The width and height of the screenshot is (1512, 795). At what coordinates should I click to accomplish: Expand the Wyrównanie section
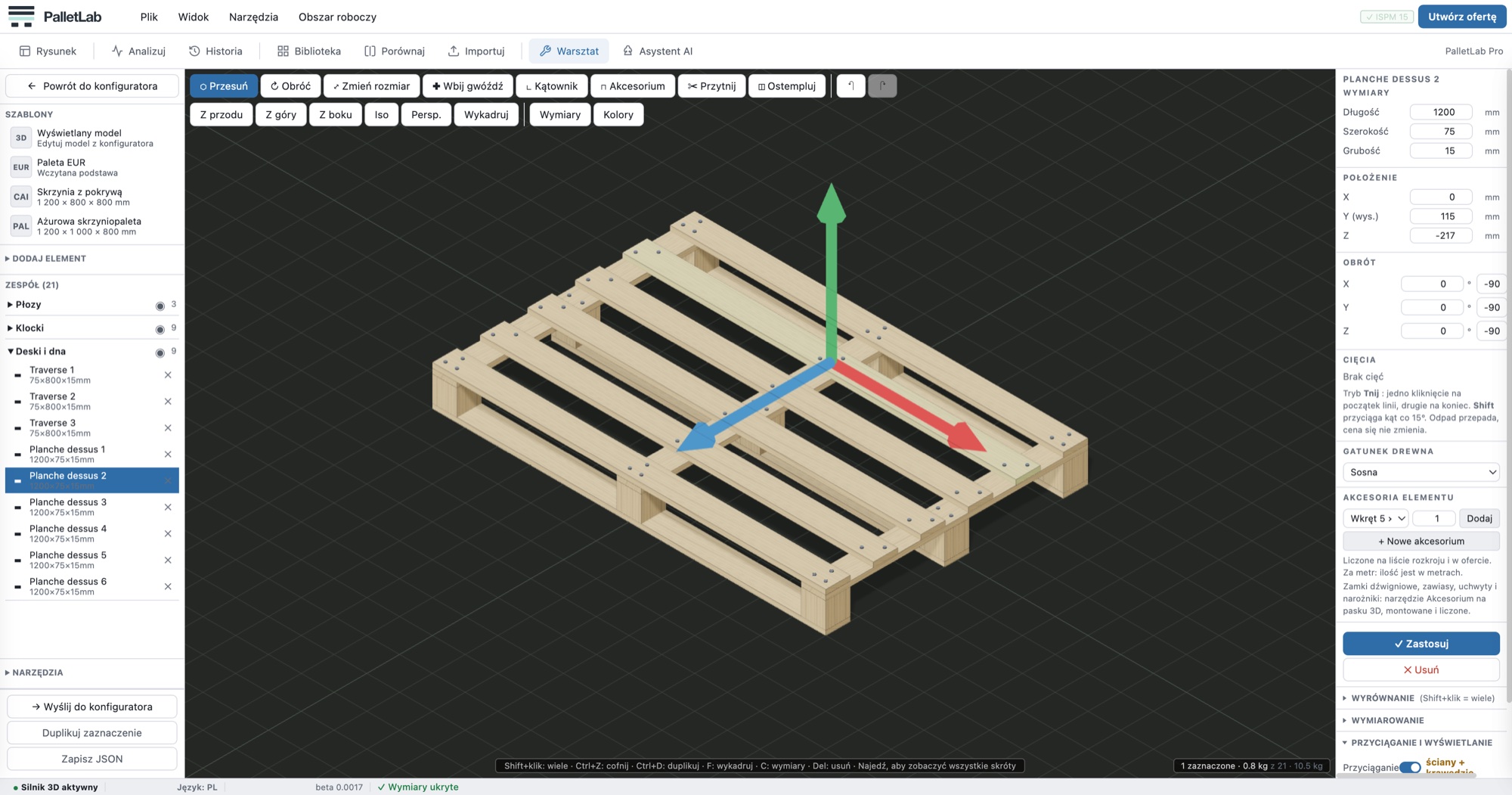(1382, 698)
